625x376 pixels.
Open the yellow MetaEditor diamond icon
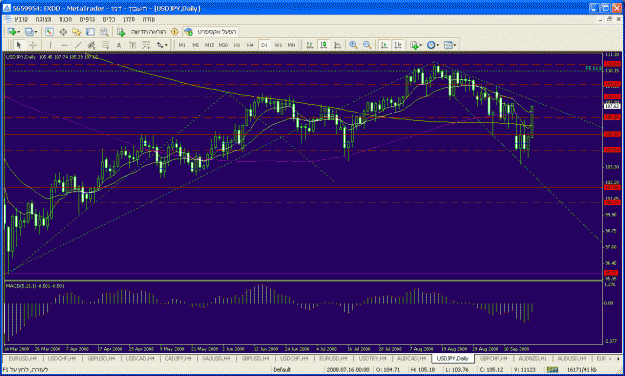pyautogui.click(x=174, y=32)
